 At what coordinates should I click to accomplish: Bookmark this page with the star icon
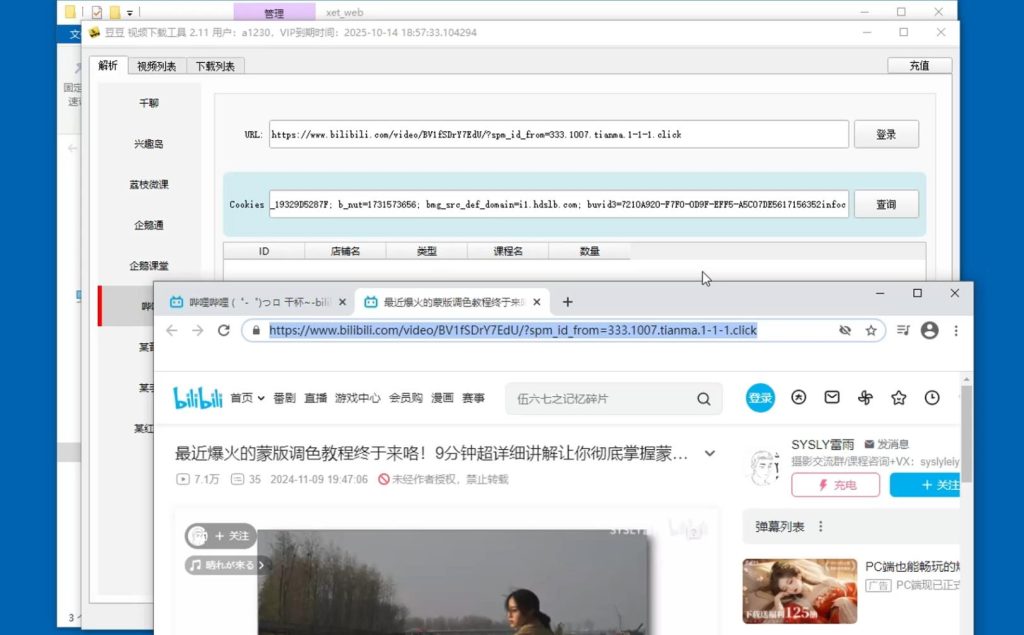pyautogui.click(x=871, y=331)
